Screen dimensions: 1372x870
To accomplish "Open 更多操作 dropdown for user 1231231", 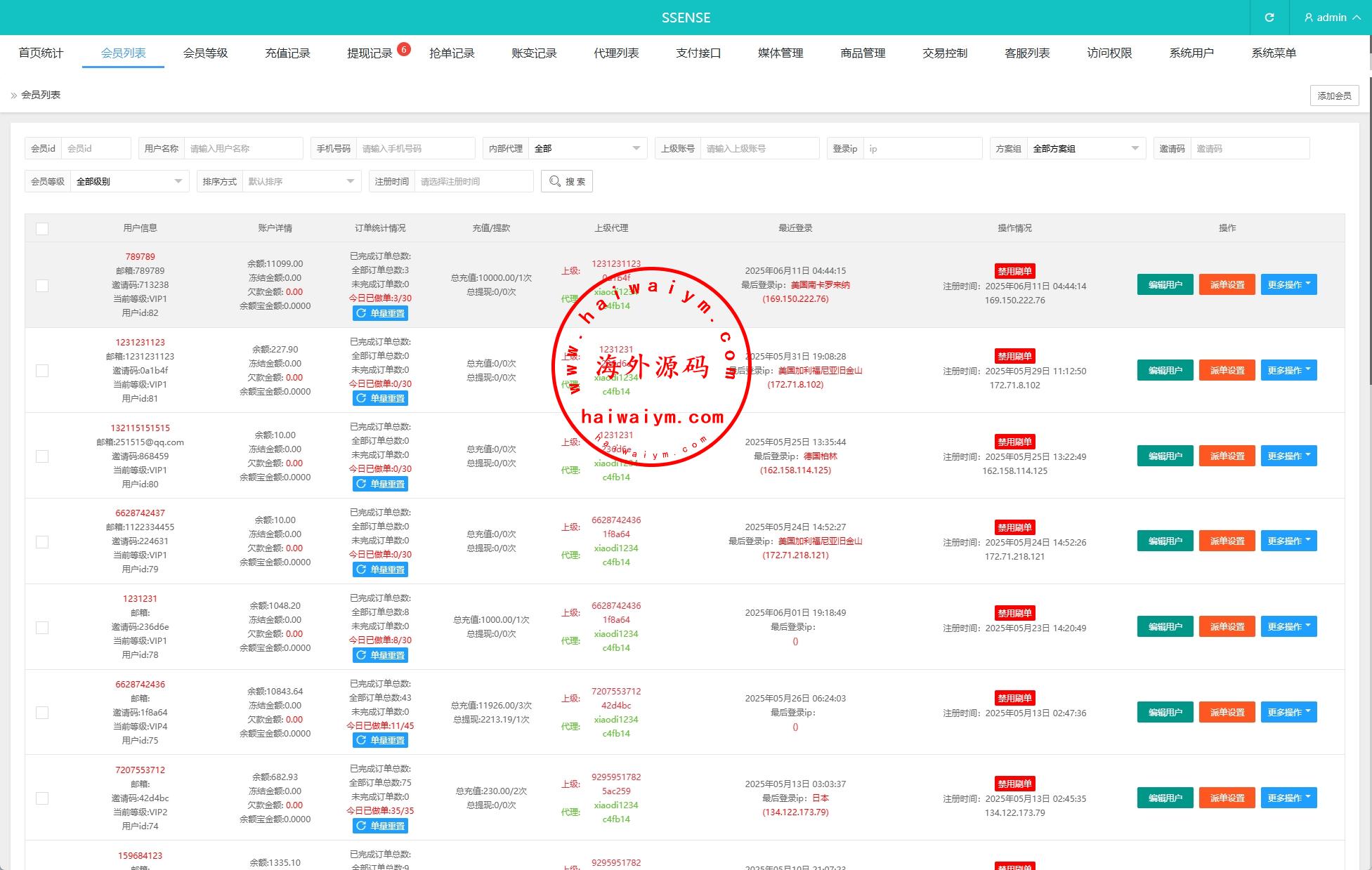I will tap(1288, 626).
